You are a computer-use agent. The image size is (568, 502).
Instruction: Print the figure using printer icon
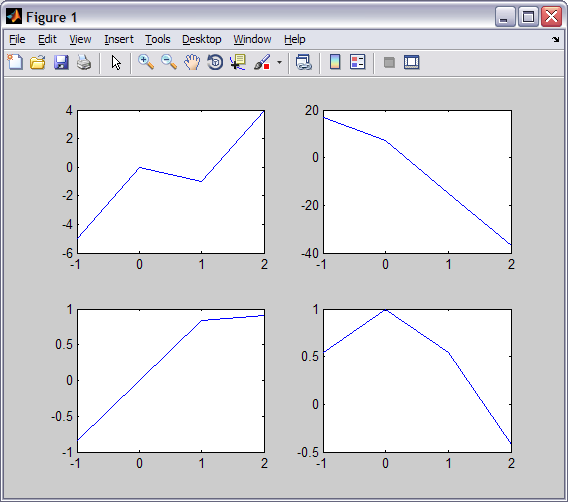tap(84, 62)
